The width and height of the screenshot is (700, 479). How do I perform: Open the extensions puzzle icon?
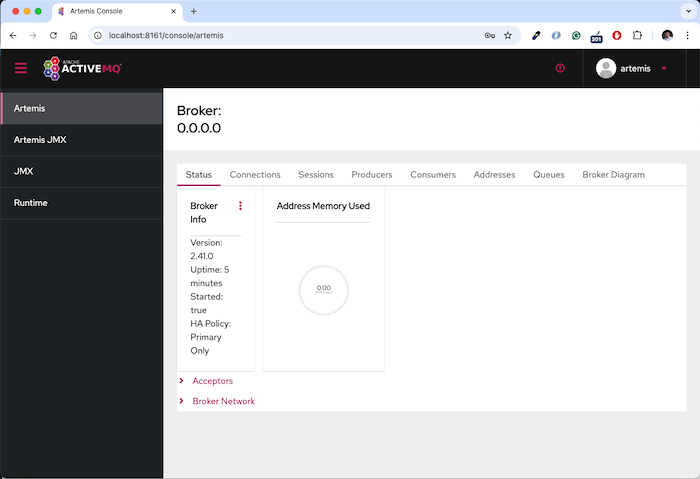point(638,35)
